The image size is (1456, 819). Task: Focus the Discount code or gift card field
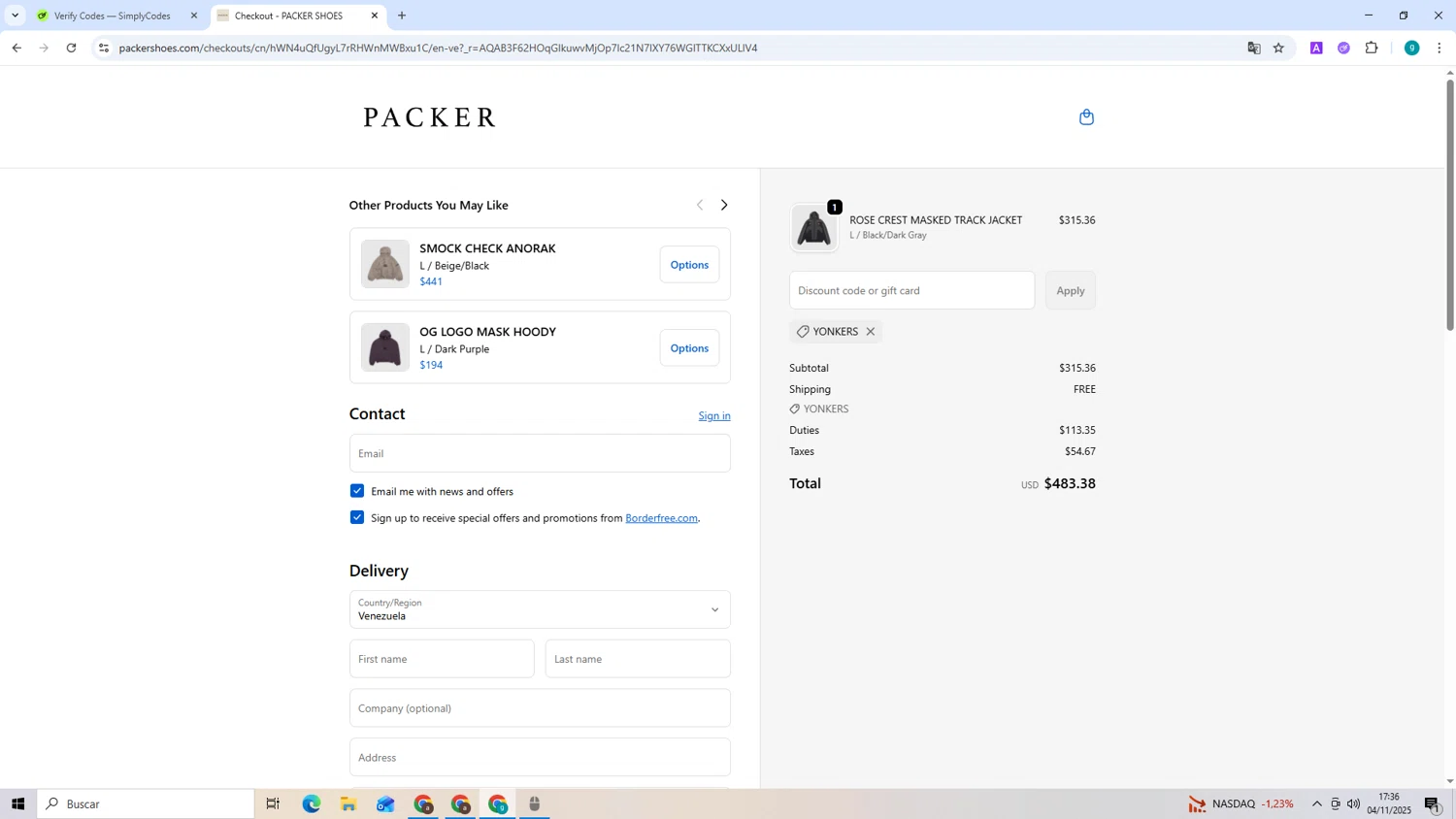tap(911, 290)
